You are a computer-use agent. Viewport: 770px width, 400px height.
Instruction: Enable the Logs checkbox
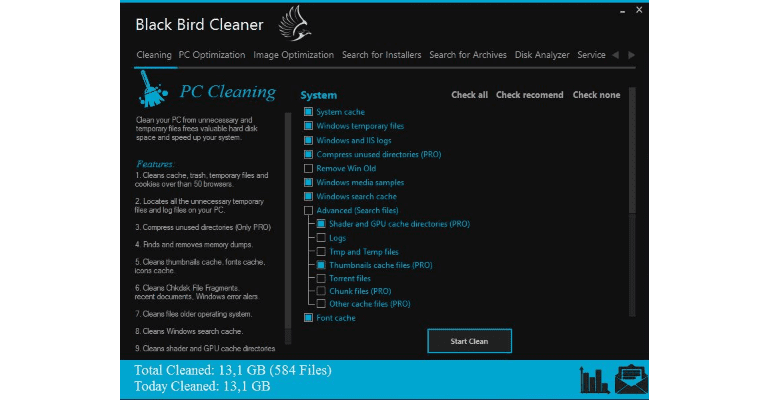[321, 238]
